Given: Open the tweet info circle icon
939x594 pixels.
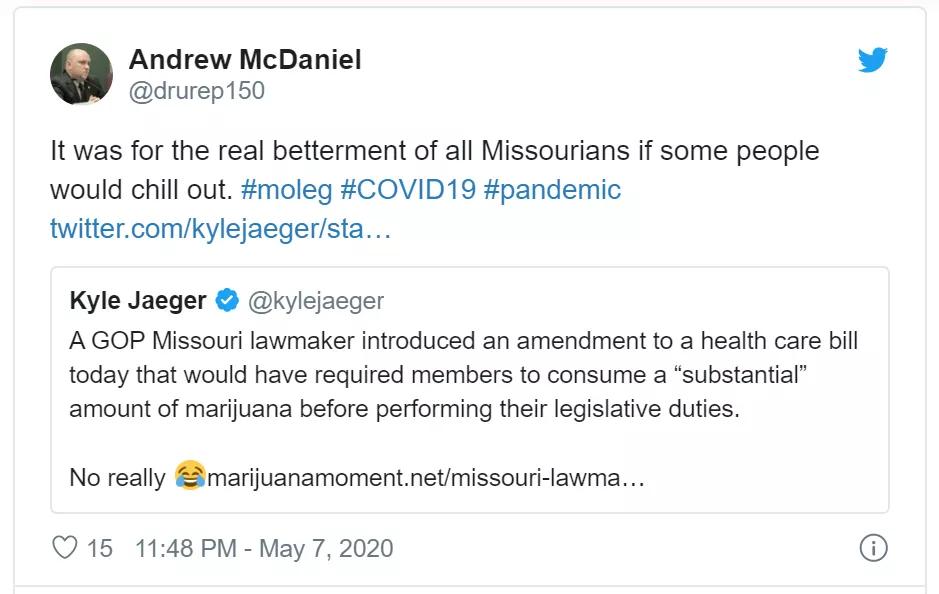Looking at the screenshot, I should (873, 548).
